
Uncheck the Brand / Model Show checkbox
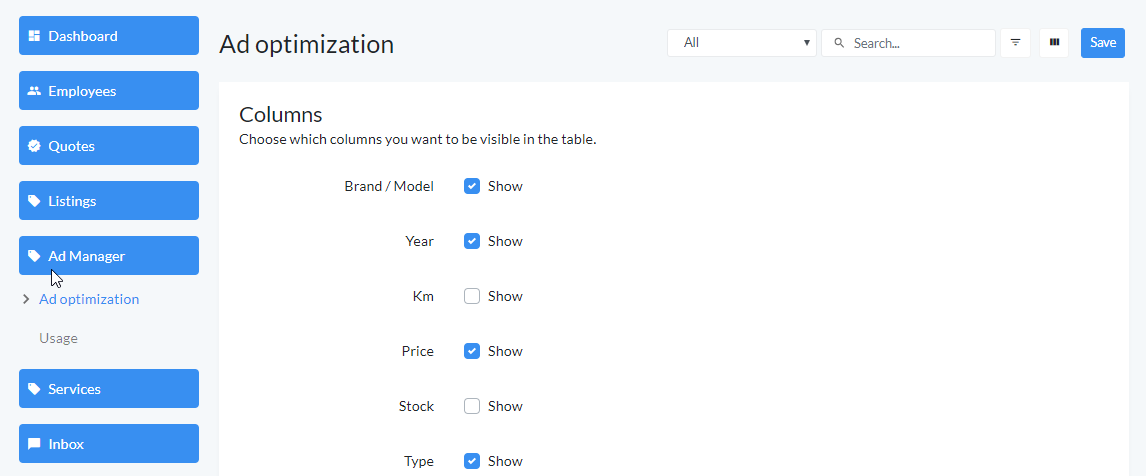tap(472, 186)
